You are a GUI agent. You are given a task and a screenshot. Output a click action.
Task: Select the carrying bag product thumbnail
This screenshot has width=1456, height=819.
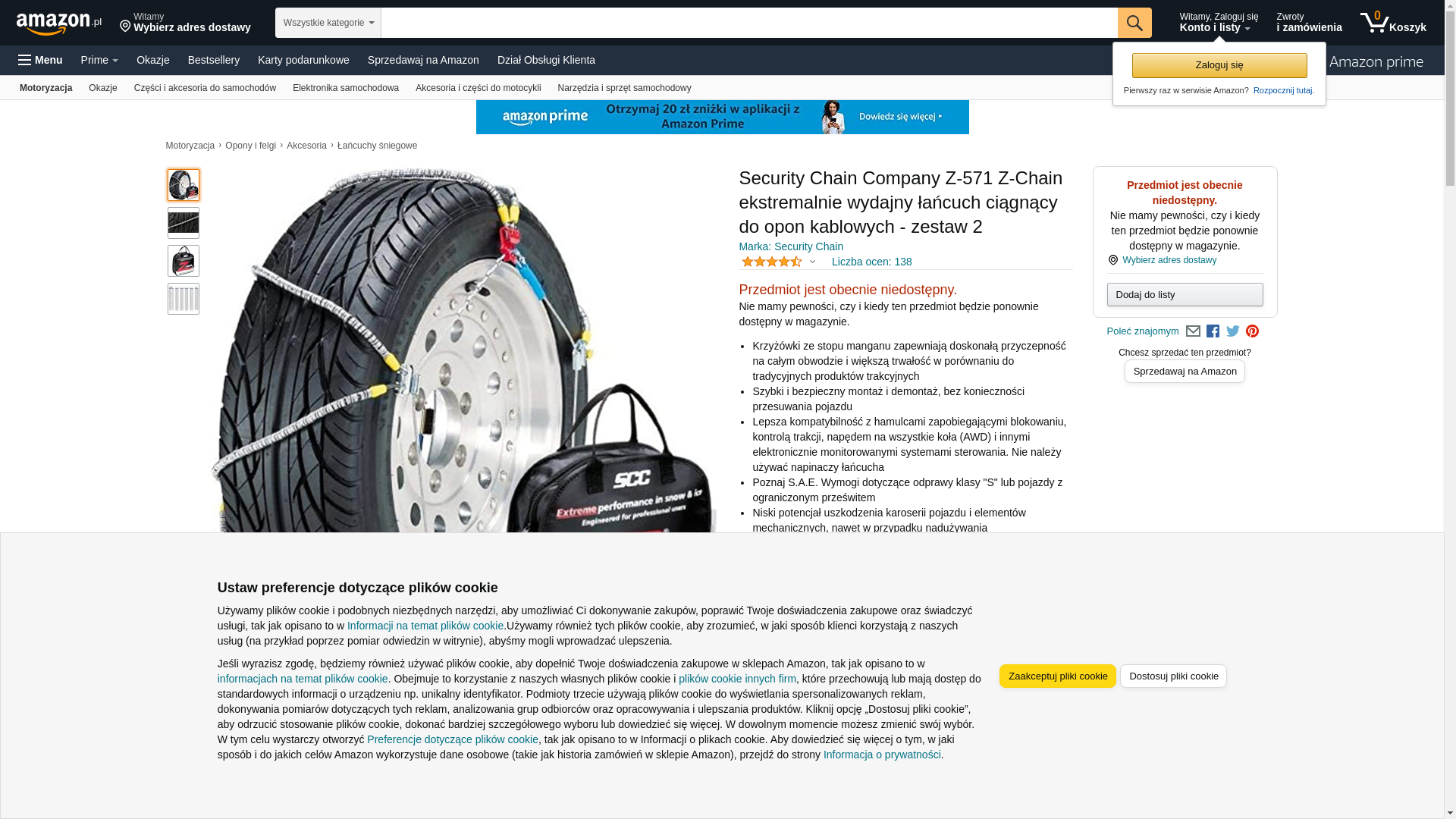(184, 261)
